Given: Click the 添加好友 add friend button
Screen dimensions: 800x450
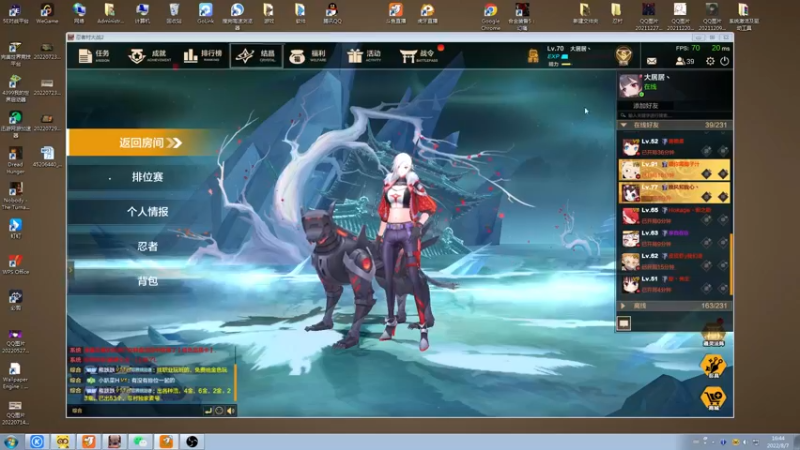Looking at the screenshot, I should click(645, 106).
